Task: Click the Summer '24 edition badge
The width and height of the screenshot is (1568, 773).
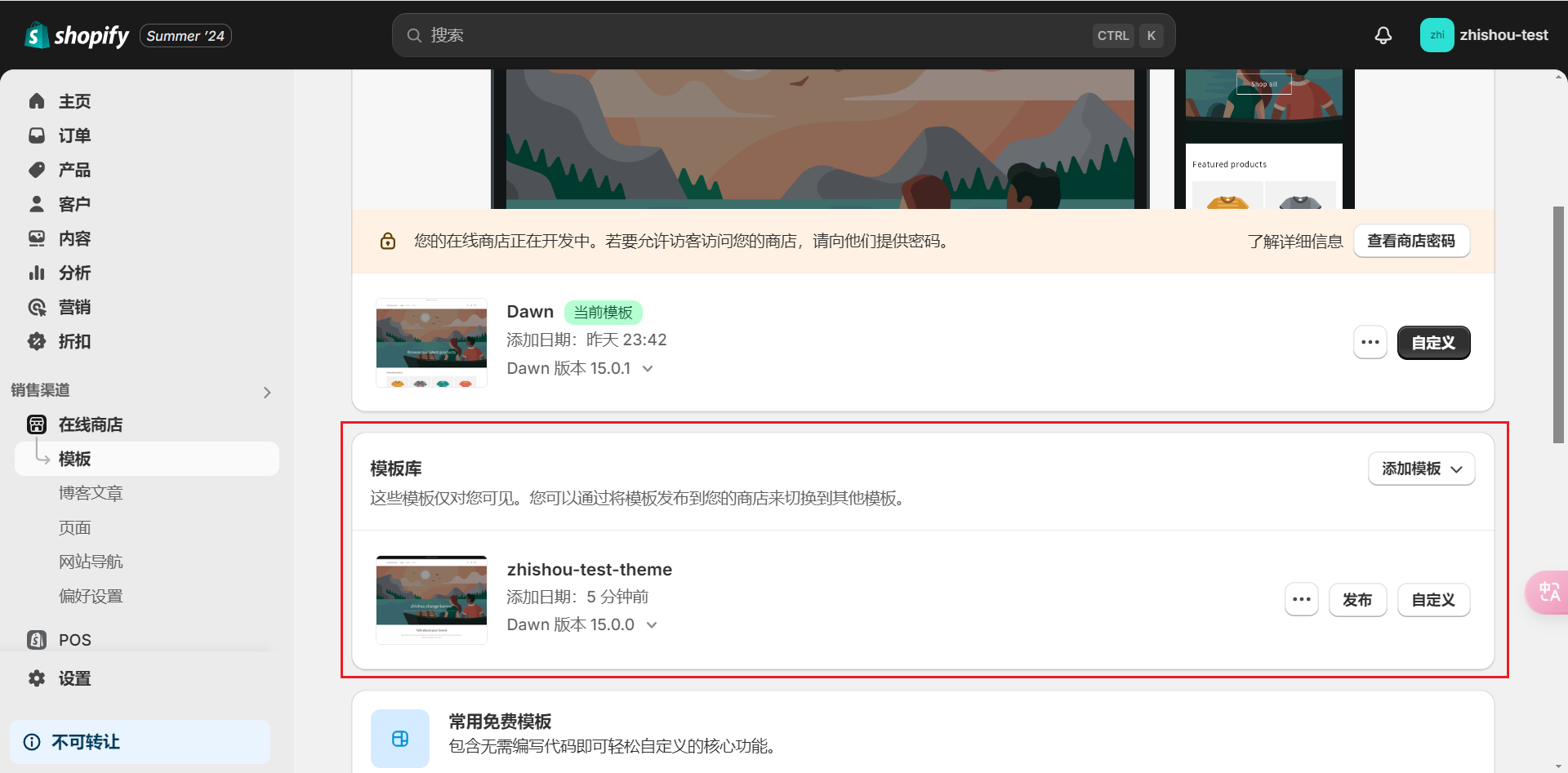Action: tap(185, 36)
